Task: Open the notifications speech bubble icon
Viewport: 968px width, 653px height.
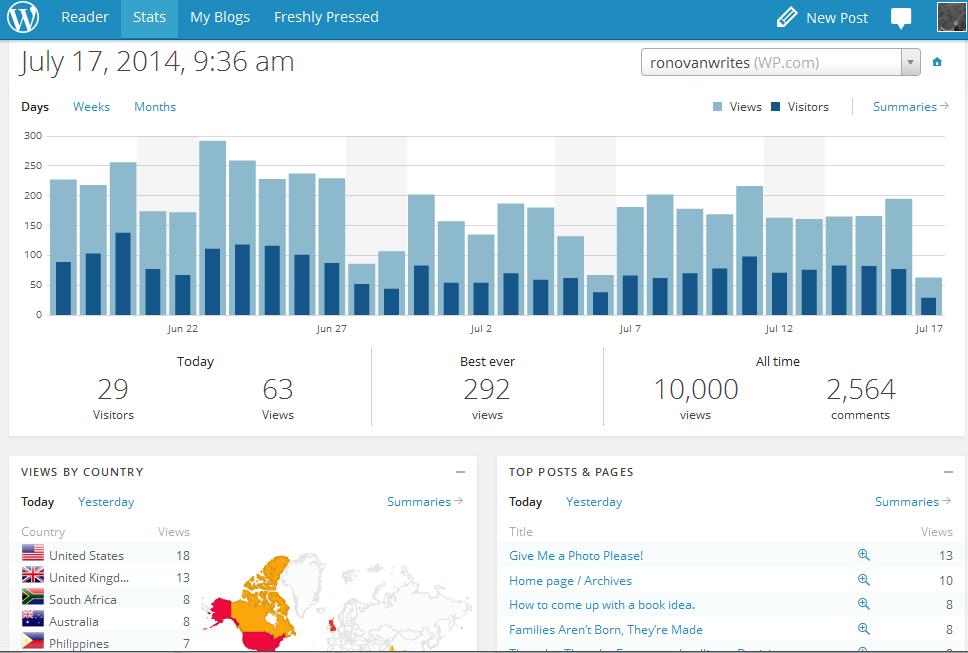Action: click(901, 18)
